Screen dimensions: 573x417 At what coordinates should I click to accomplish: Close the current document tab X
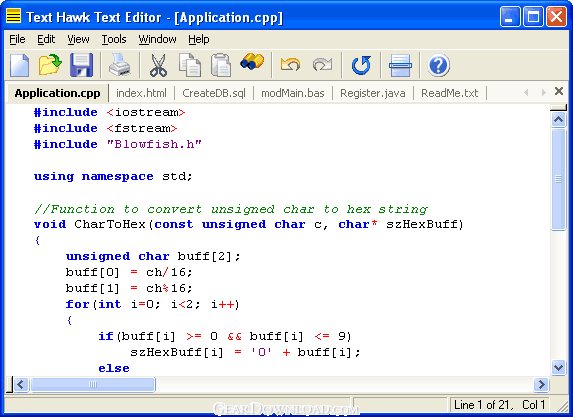[x=559, y=91]
